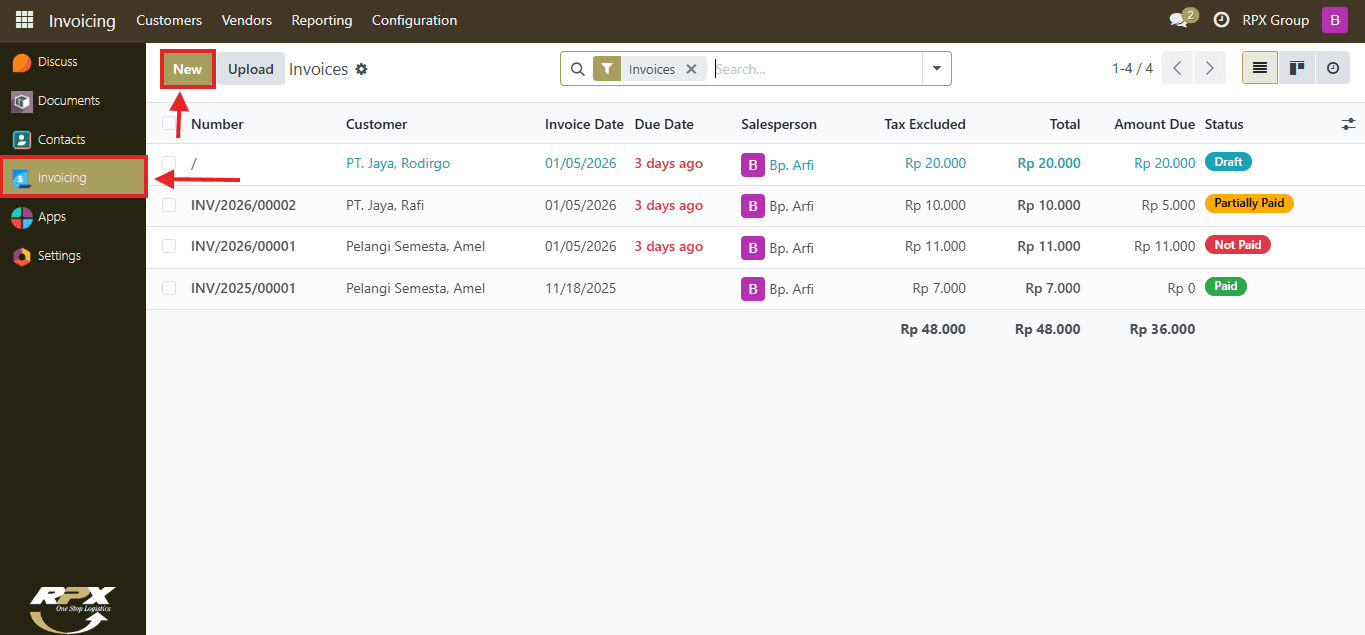The image size is (1365, 635).
Task: Remove the Invoices filter with the X
Action: point(691,69)
